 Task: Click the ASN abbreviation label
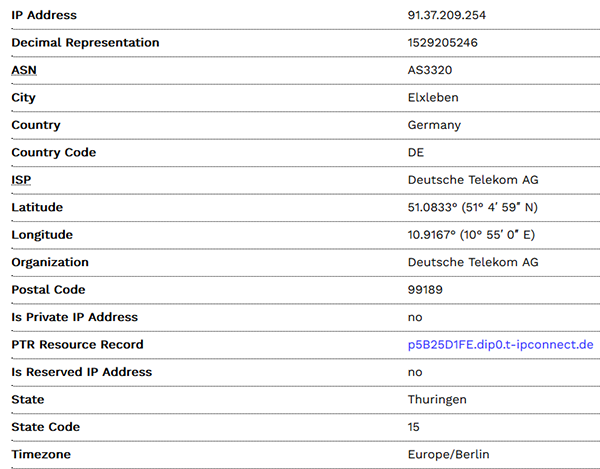(24, 70)
